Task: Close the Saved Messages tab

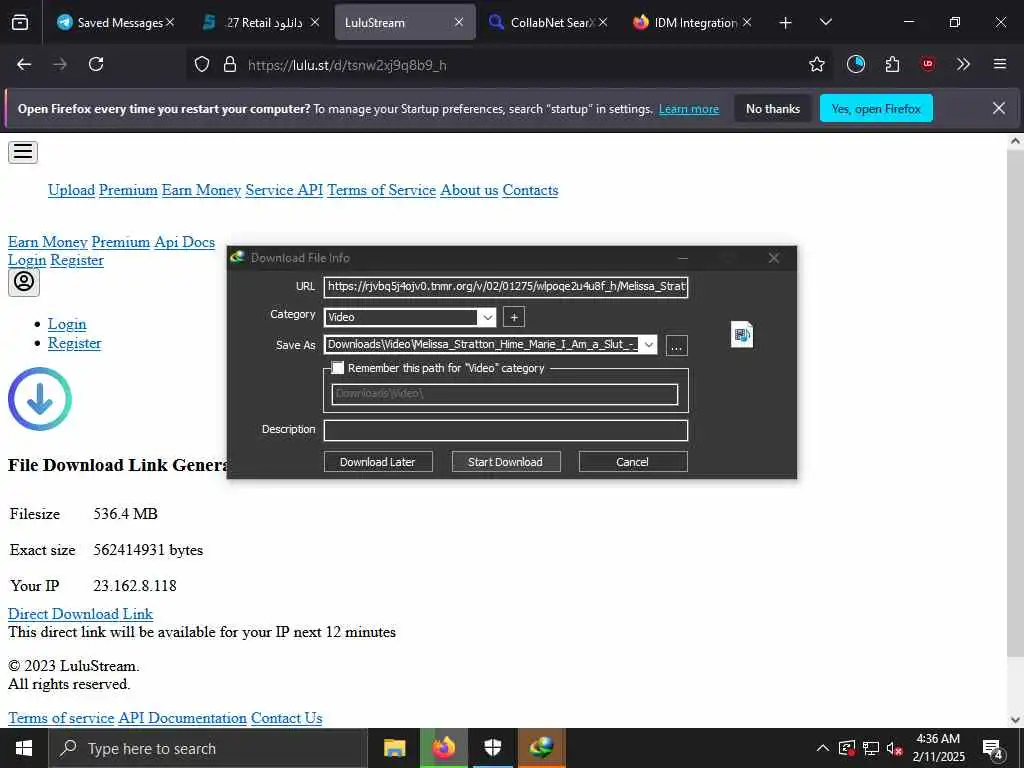Action: [170, 22]
